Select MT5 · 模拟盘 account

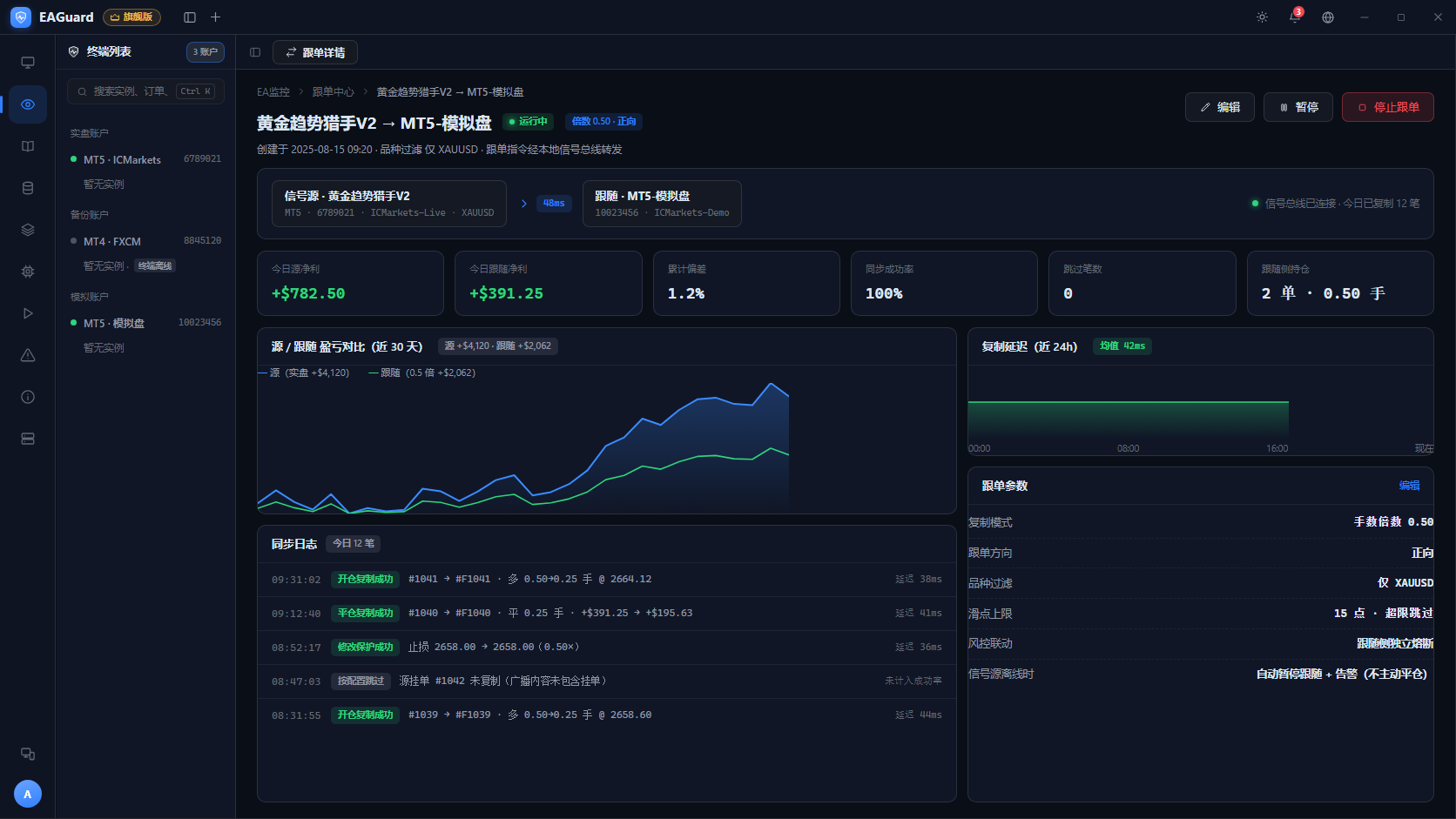tap(145, 323)
